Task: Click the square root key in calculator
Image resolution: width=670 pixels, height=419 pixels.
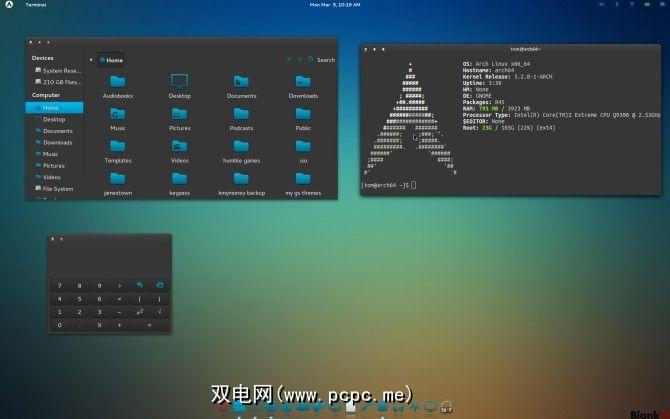Action: click(159, 312)
